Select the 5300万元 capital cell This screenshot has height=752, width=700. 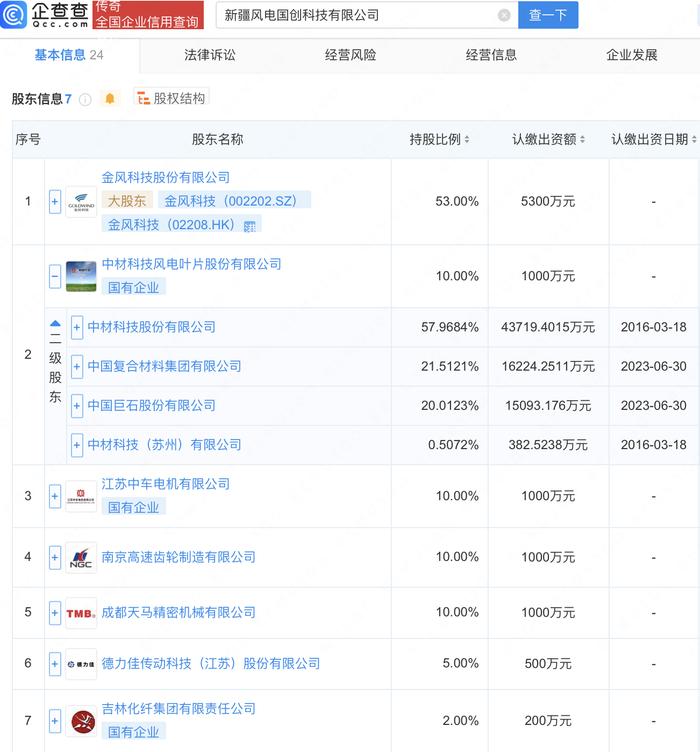coord(548,202)
